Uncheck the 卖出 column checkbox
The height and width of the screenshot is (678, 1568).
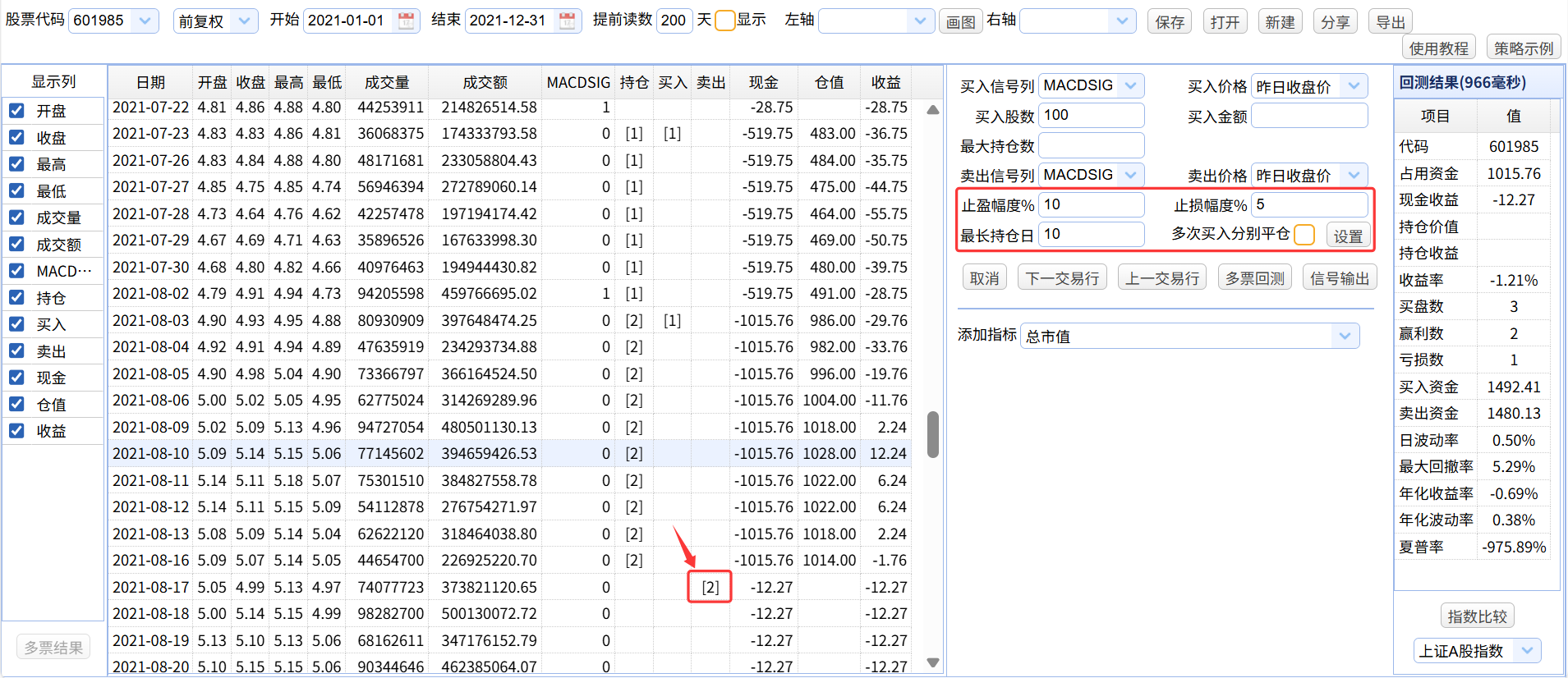pos(16,350)
